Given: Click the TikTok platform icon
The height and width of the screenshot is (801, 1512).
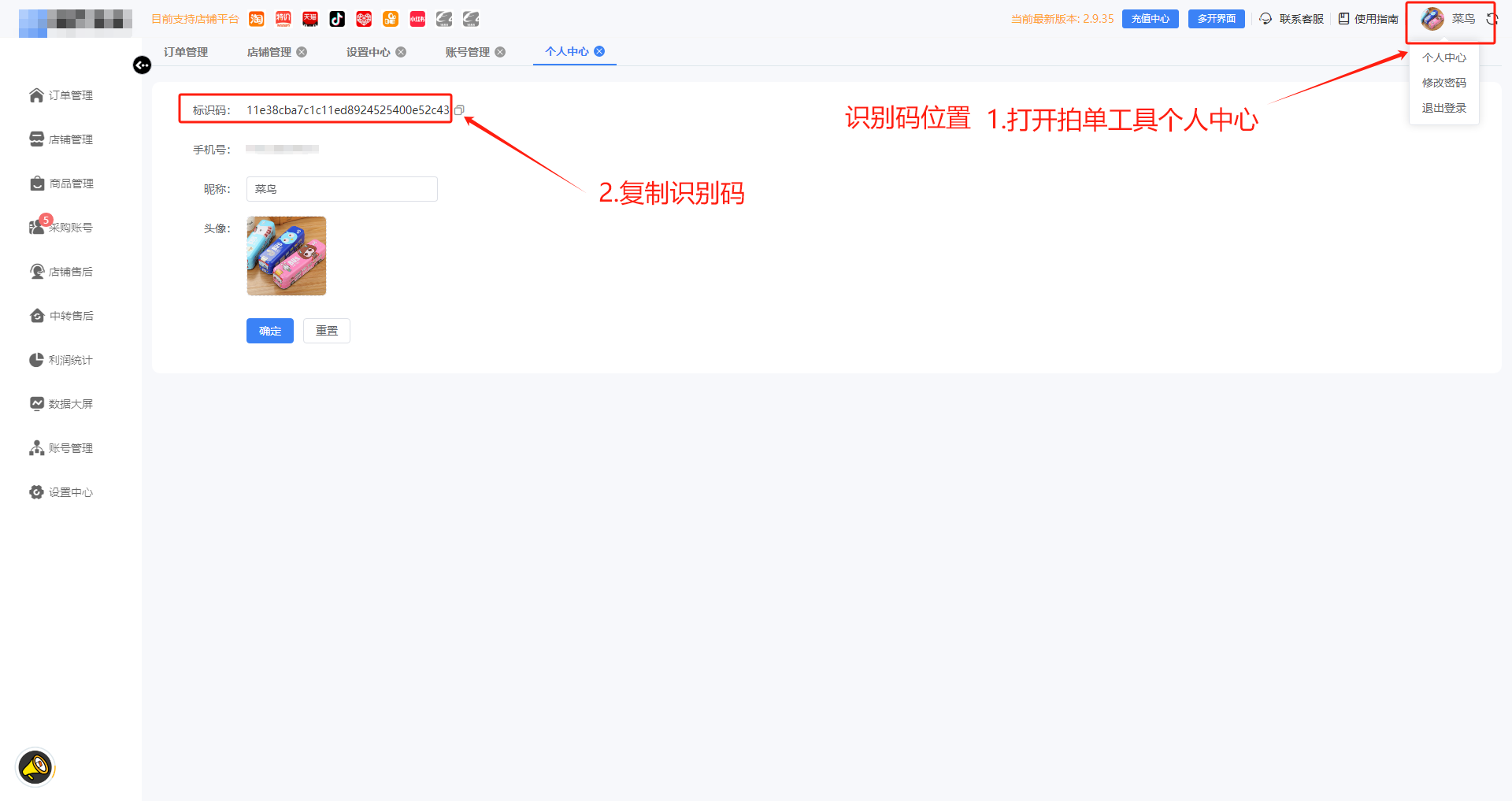Looking at the screenshot, I should tap(337, 19).
